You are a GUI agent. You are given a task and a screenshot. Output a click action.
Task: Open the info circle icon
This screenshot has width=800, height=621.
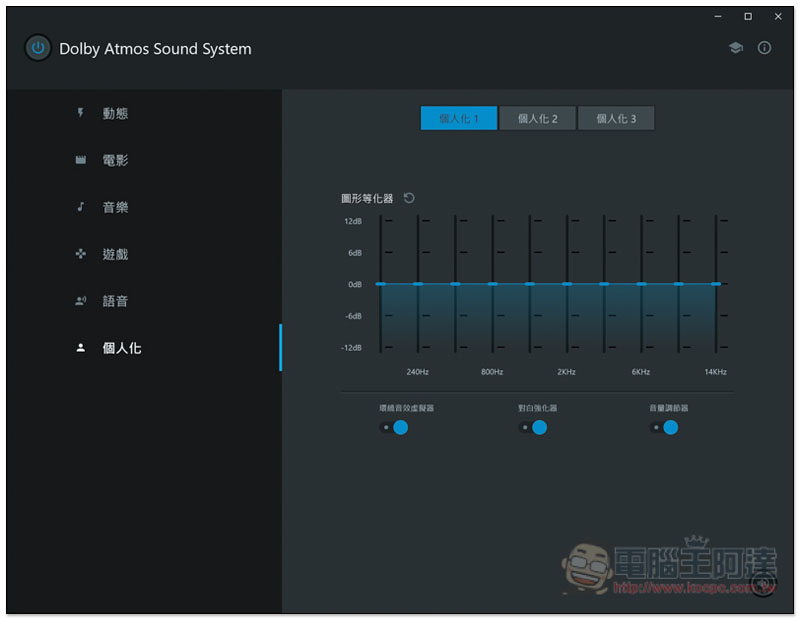pos(764,48)
